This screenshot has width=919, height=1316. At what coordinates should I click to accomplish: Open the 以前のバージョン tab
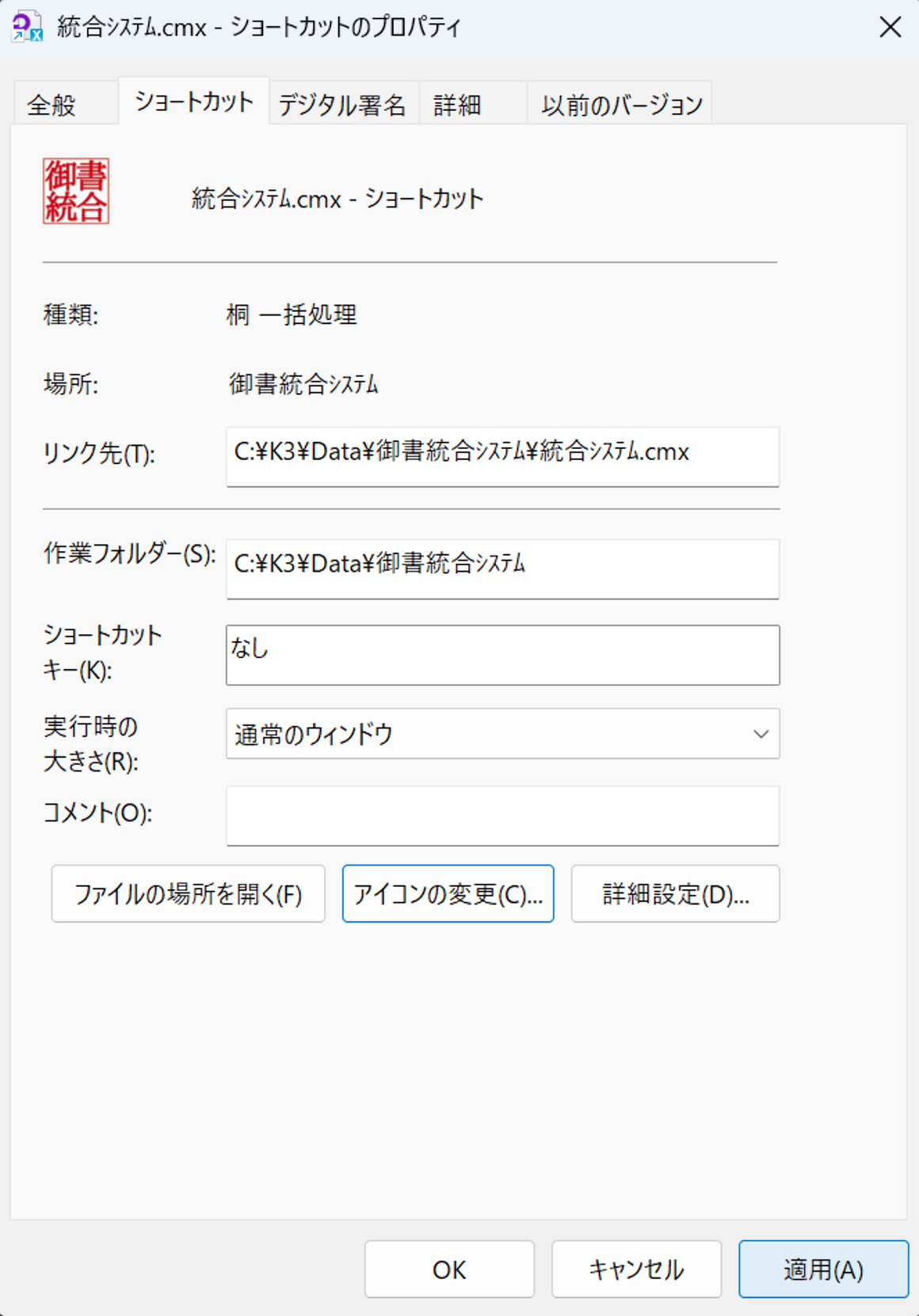621,105
